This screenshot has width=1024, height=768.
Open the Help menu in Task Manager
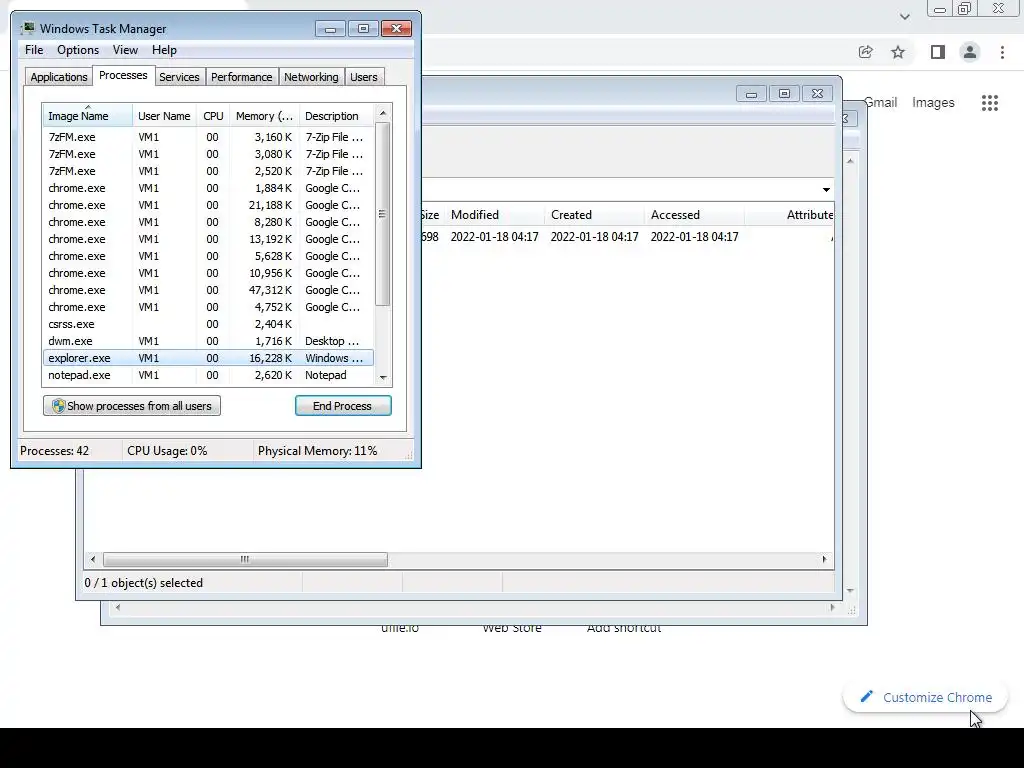pyautogui.click(x=164, y=50)
